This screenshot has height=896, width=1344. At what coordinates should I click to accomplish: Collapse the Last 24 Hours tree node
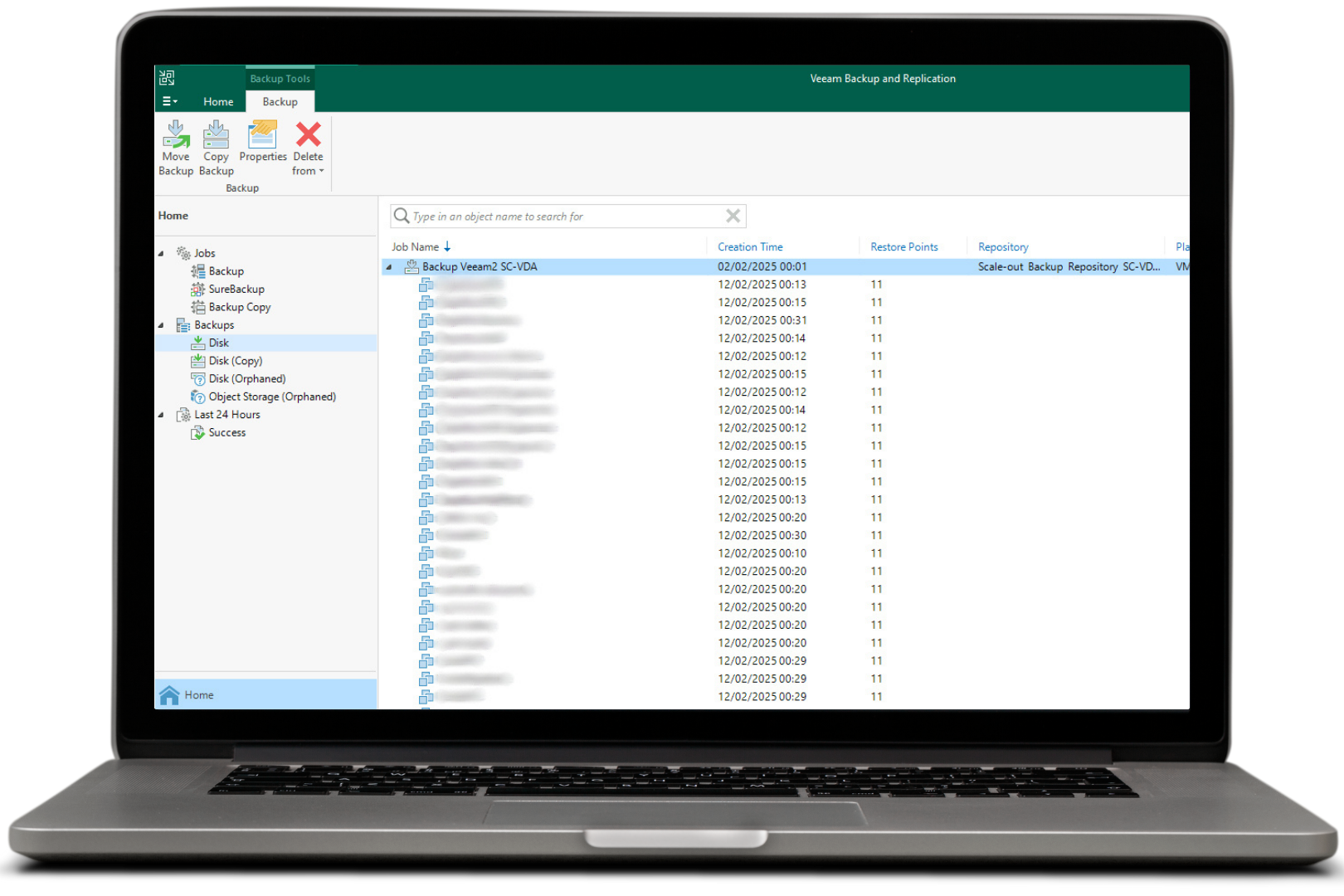(x=161, y=415)
